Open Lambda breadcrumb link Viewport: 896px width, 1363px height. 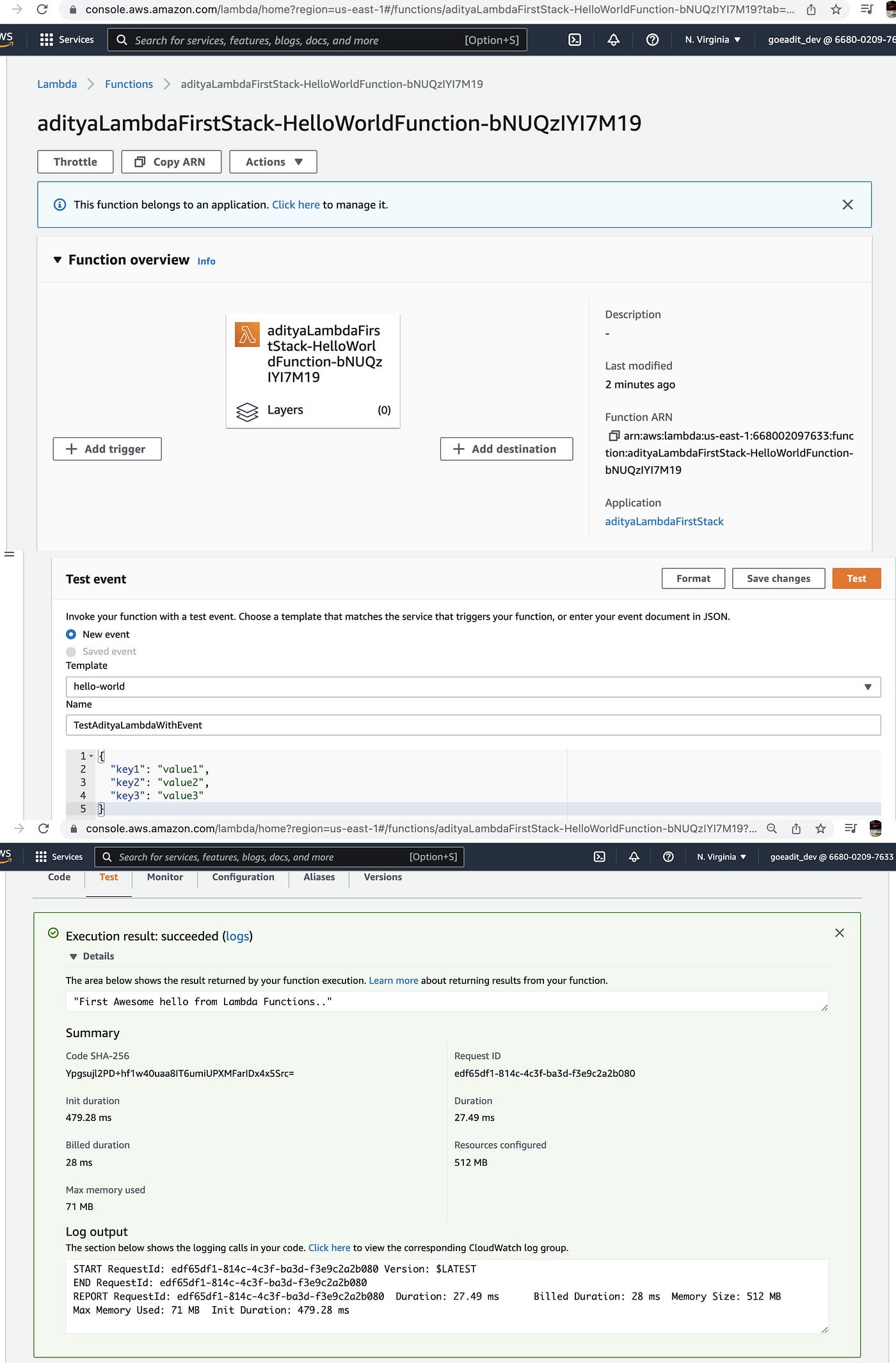click(x=57, y=84)
